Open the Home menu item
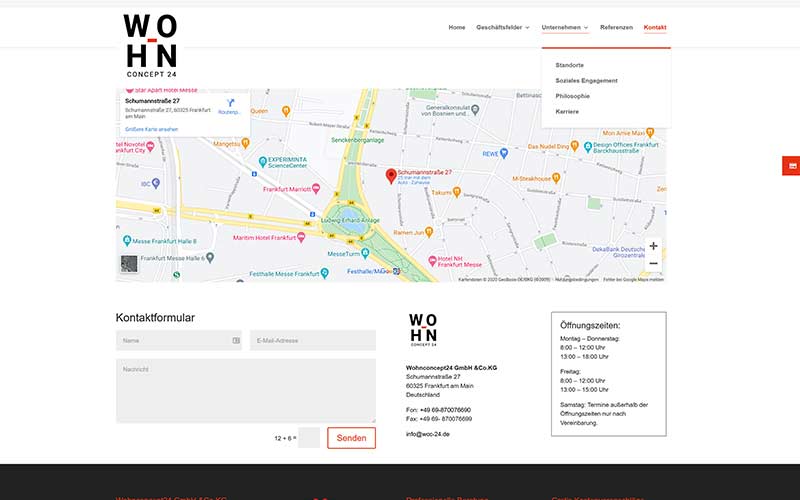The width and height of the screenshot is (800, 500). [x=457, y=28]
